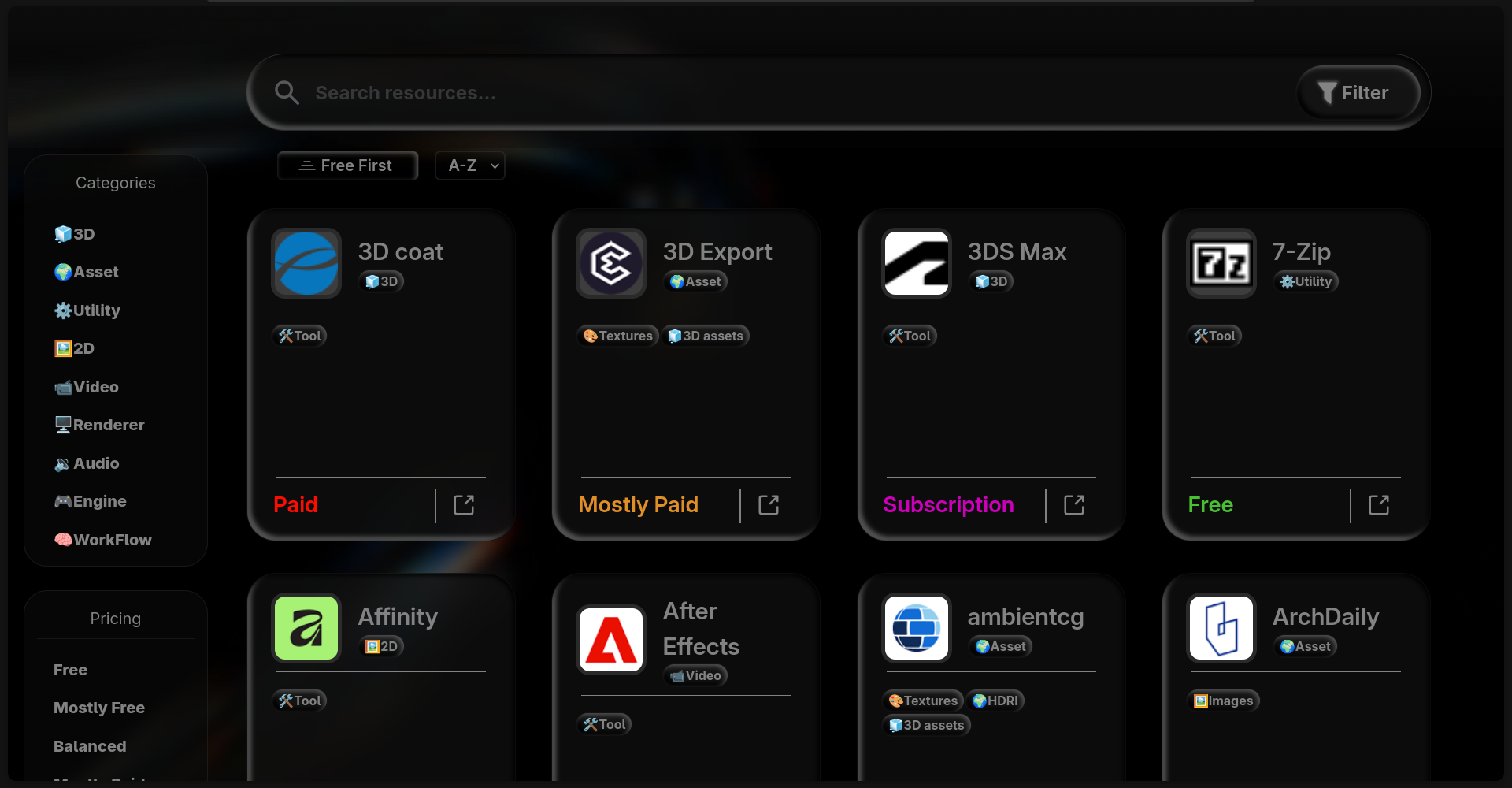Click the Utility tag on 7-Zip card

pos(1306,281)
